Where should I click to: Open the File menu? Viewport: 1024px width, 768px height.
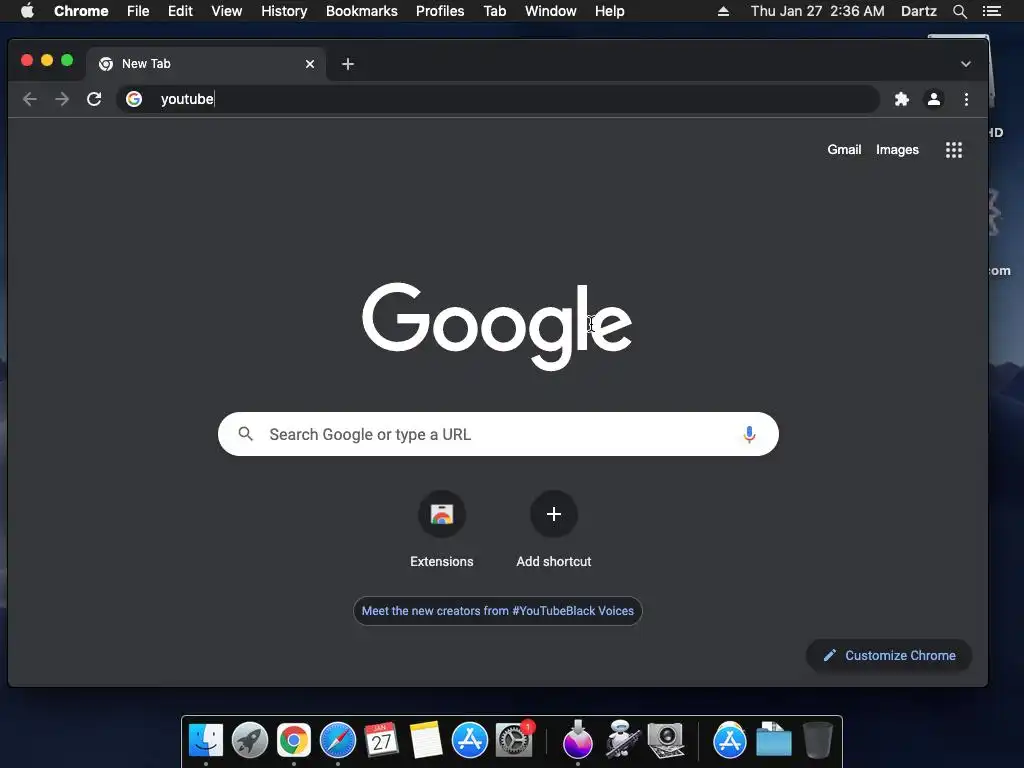[x=138, y=11]
